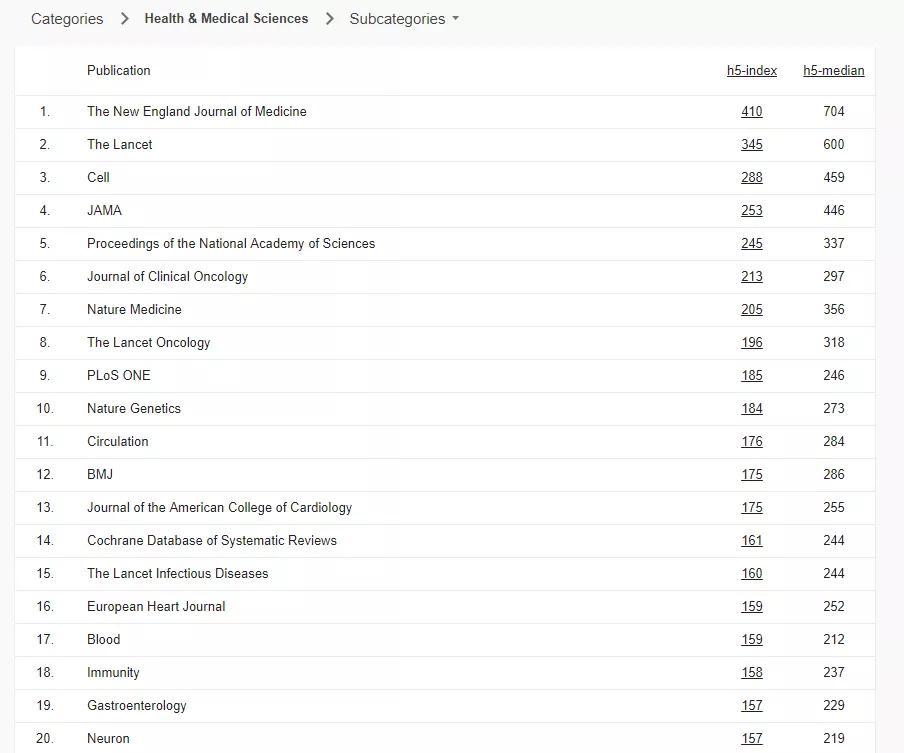Open JAMA's h5-index 253 link
This screenshot has height=753, width=904.
tap(752, 211)
